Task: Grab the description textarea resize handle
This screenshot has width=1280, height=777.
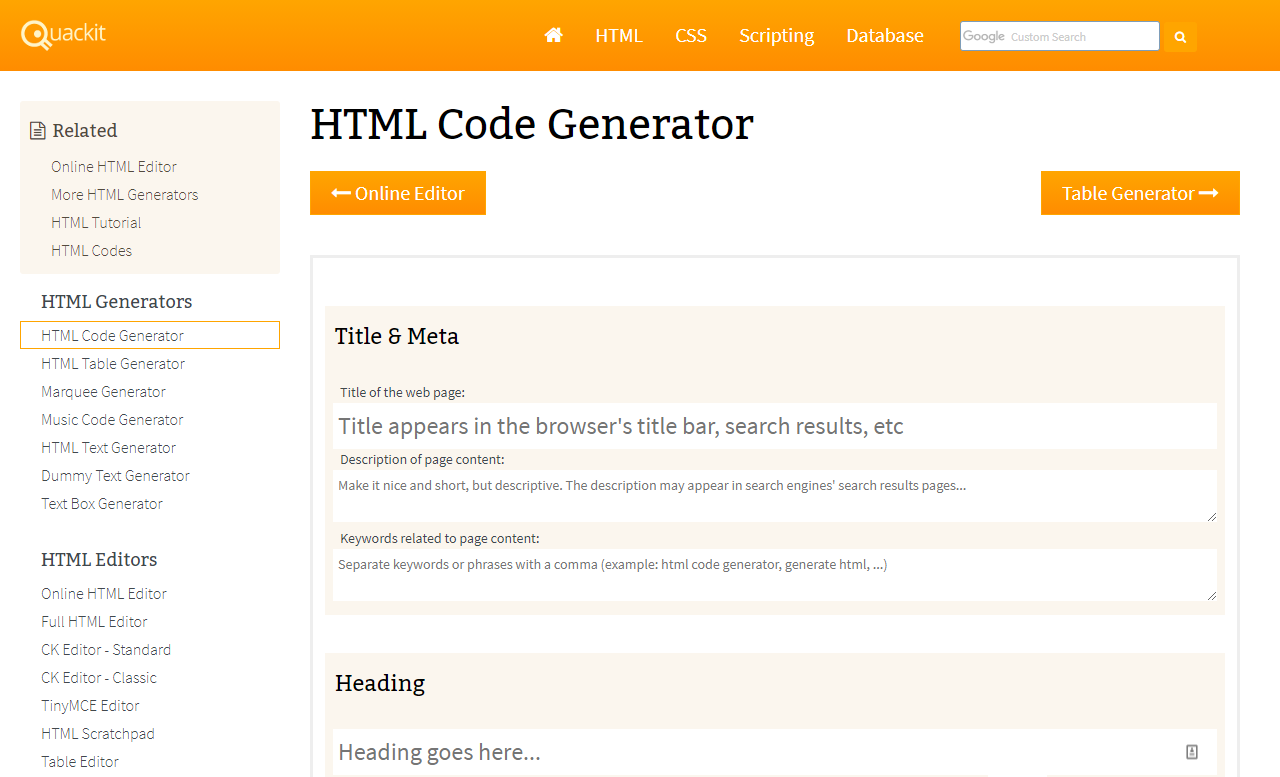Action: click(x=1211, y=516)
